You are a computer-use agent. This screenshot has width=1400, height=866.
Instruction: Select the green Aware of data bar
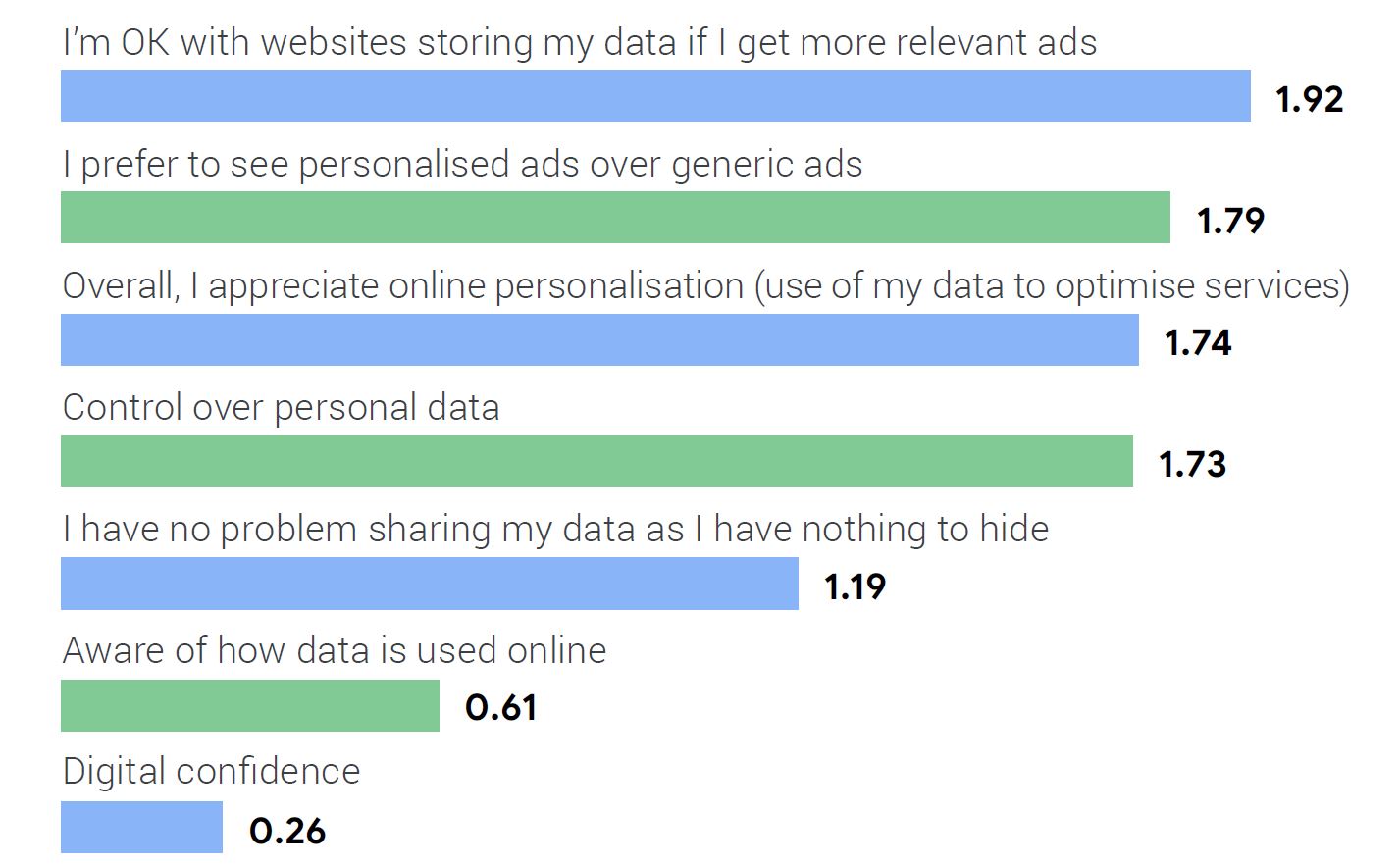tap(250, 705)
